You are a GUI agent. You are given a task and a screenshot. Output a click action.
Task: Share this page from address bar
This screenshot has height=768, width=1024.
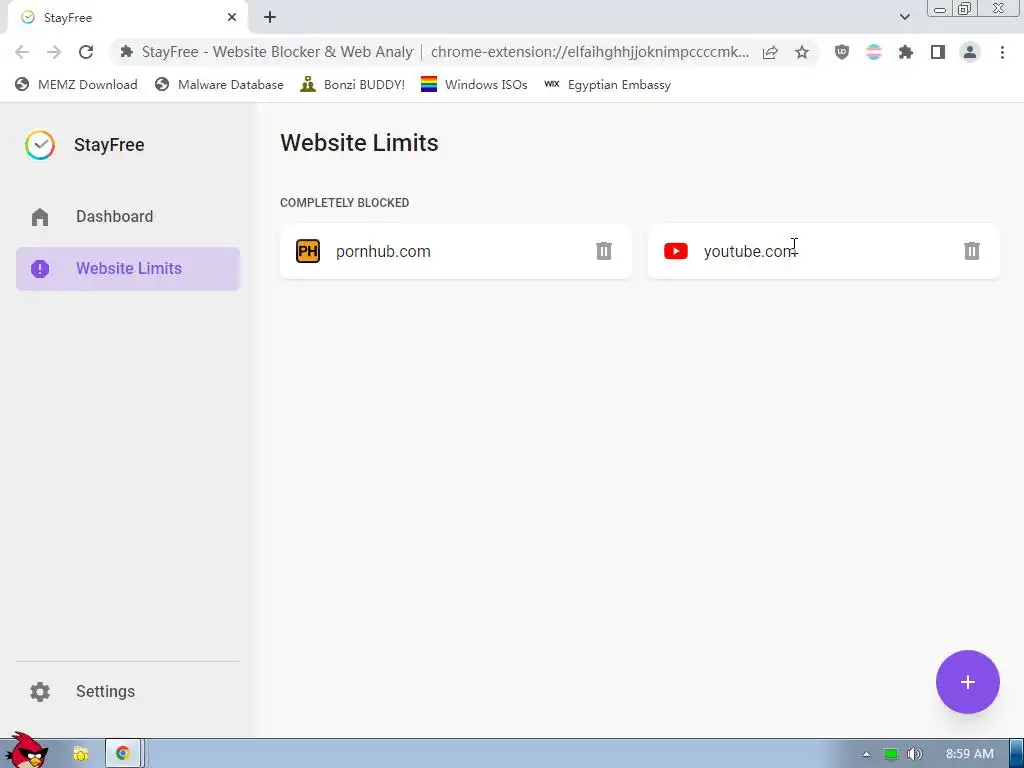pos(770,52)
